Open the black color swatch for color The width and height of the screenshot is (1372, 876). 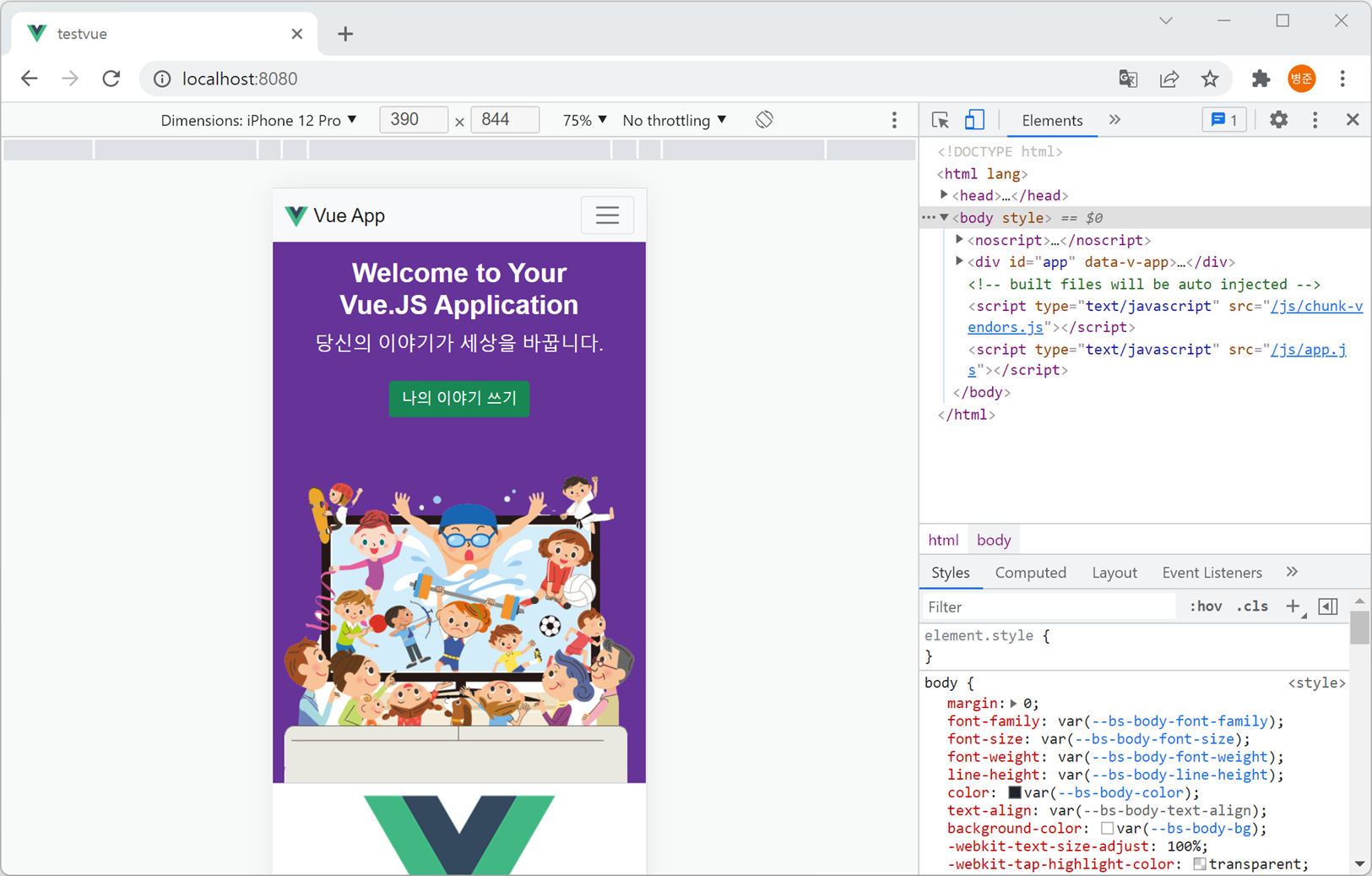click(1015, 792)
